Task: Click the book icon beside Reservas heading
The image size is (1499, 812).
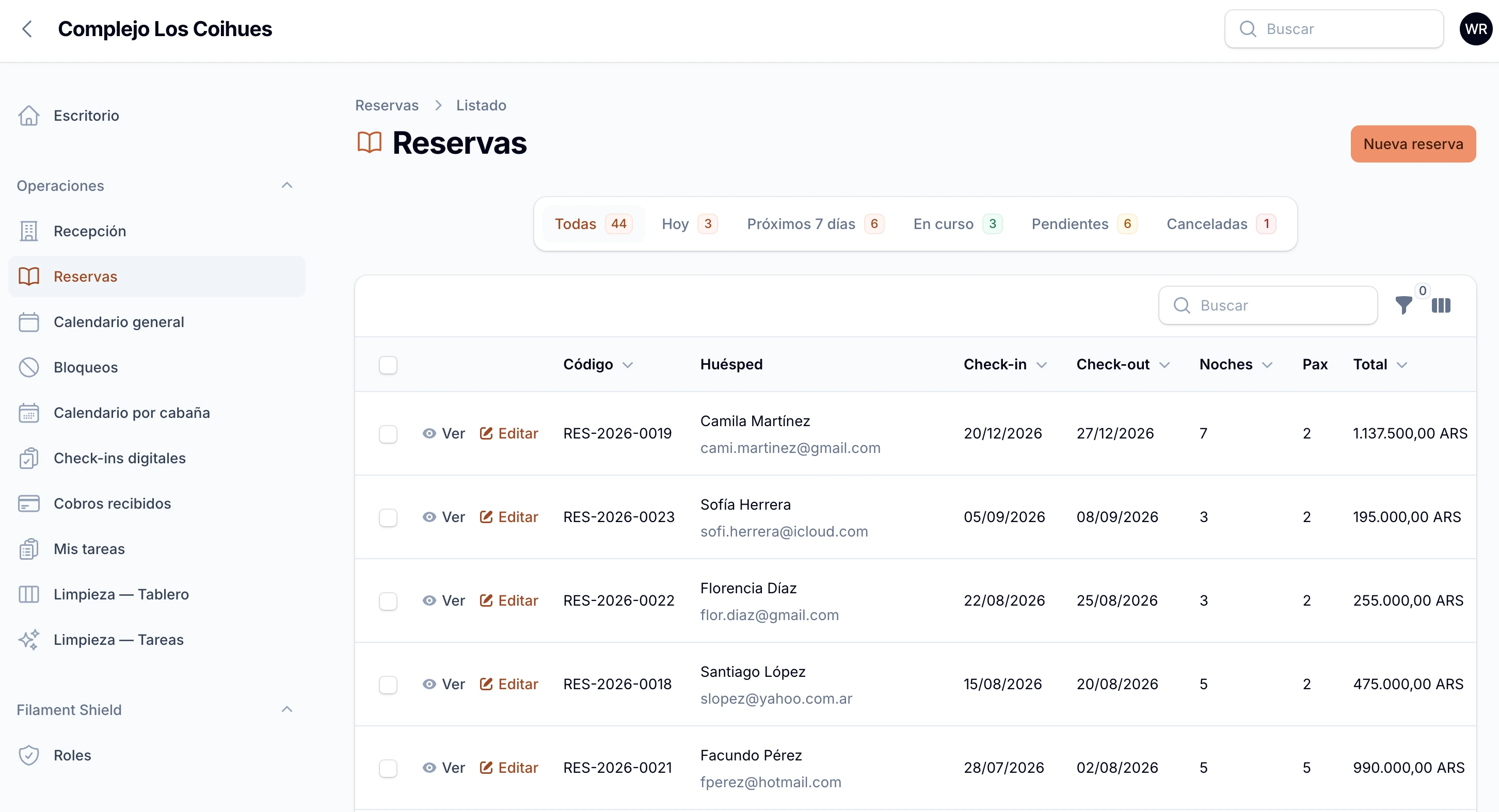Action: [370, 142]
